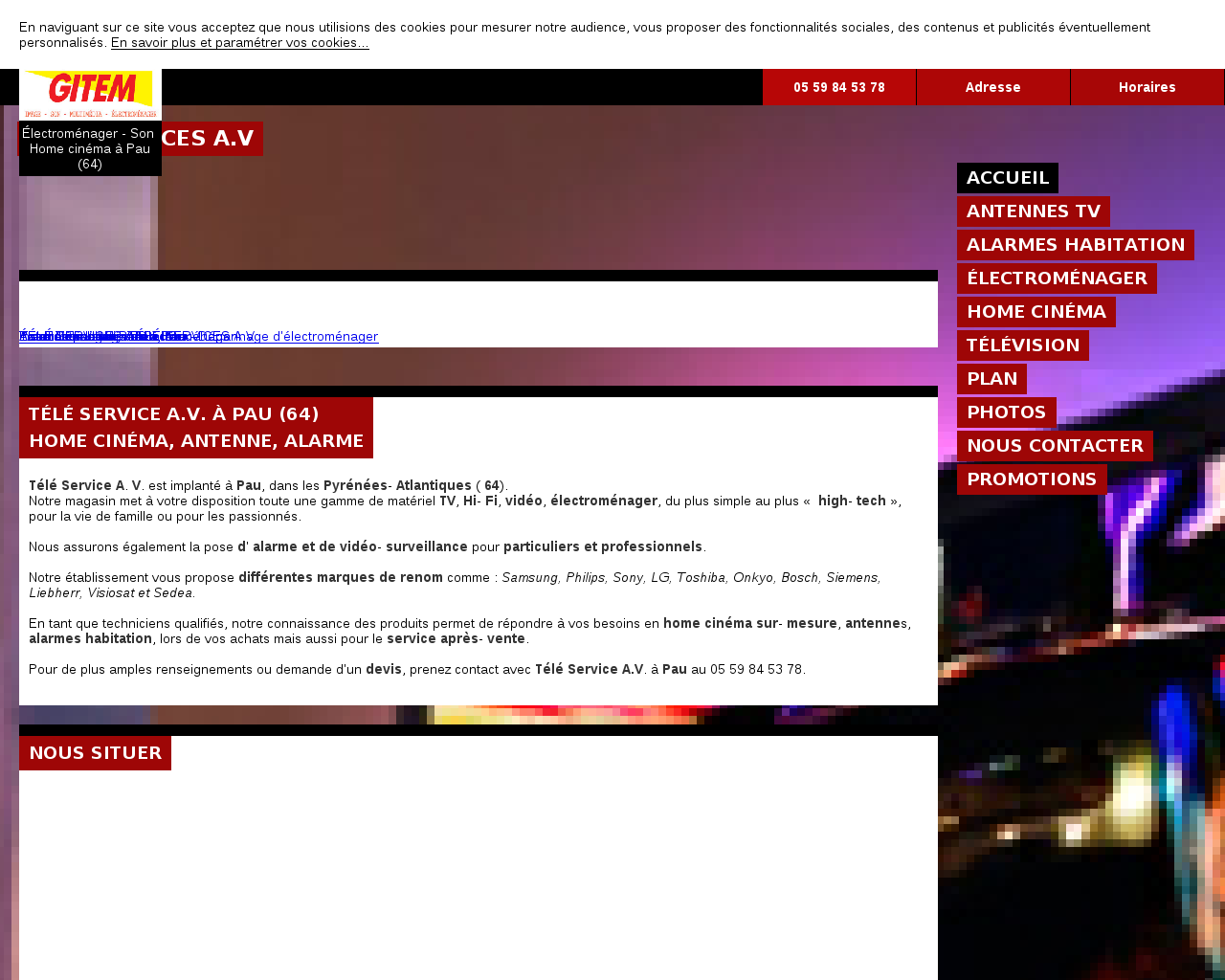The image size is (1225, 980).
Task: Click the Home Cinéma, Antenne, Alarme subheading
Action: (196, 441)
